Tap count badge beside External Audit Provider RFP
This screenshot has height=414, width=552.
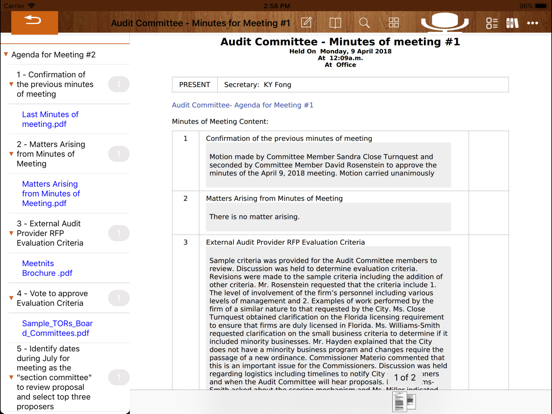click(x=119, y=233)
